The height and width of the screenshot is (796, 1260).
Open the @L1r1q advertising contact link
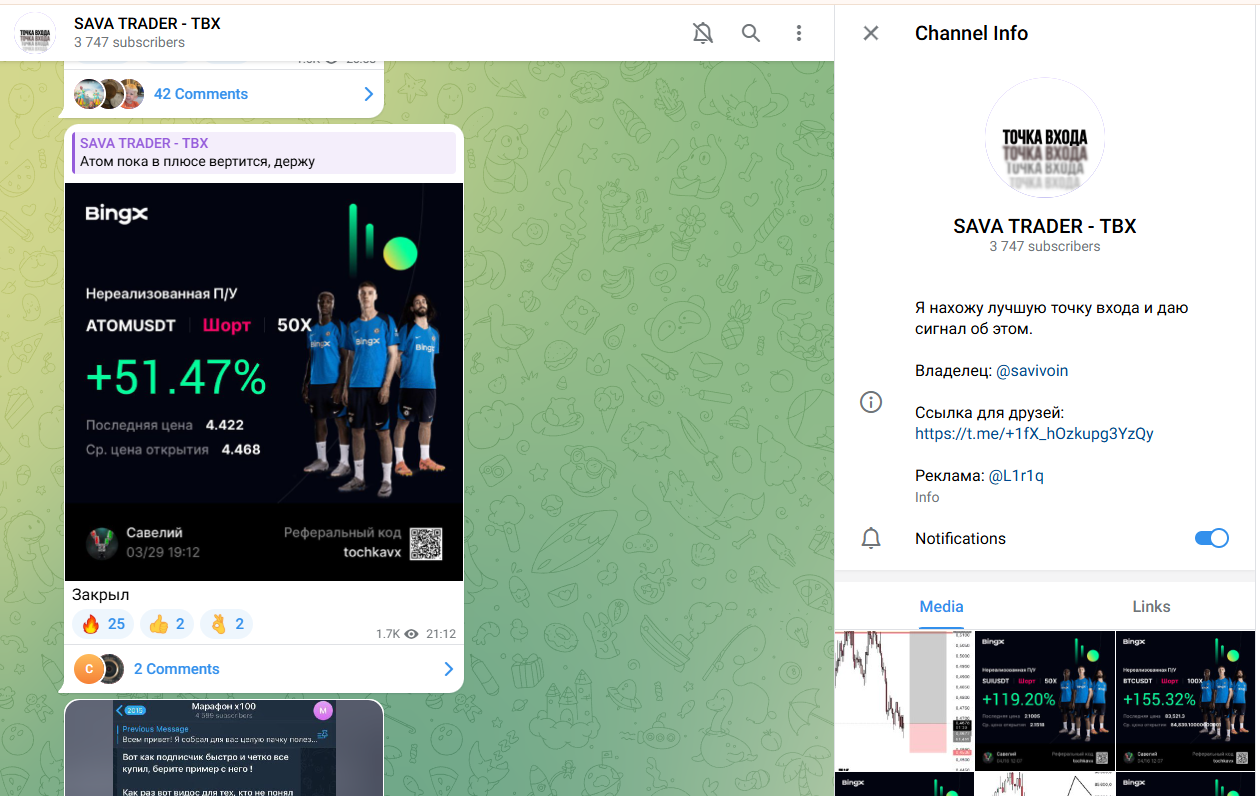[1016, 475]
